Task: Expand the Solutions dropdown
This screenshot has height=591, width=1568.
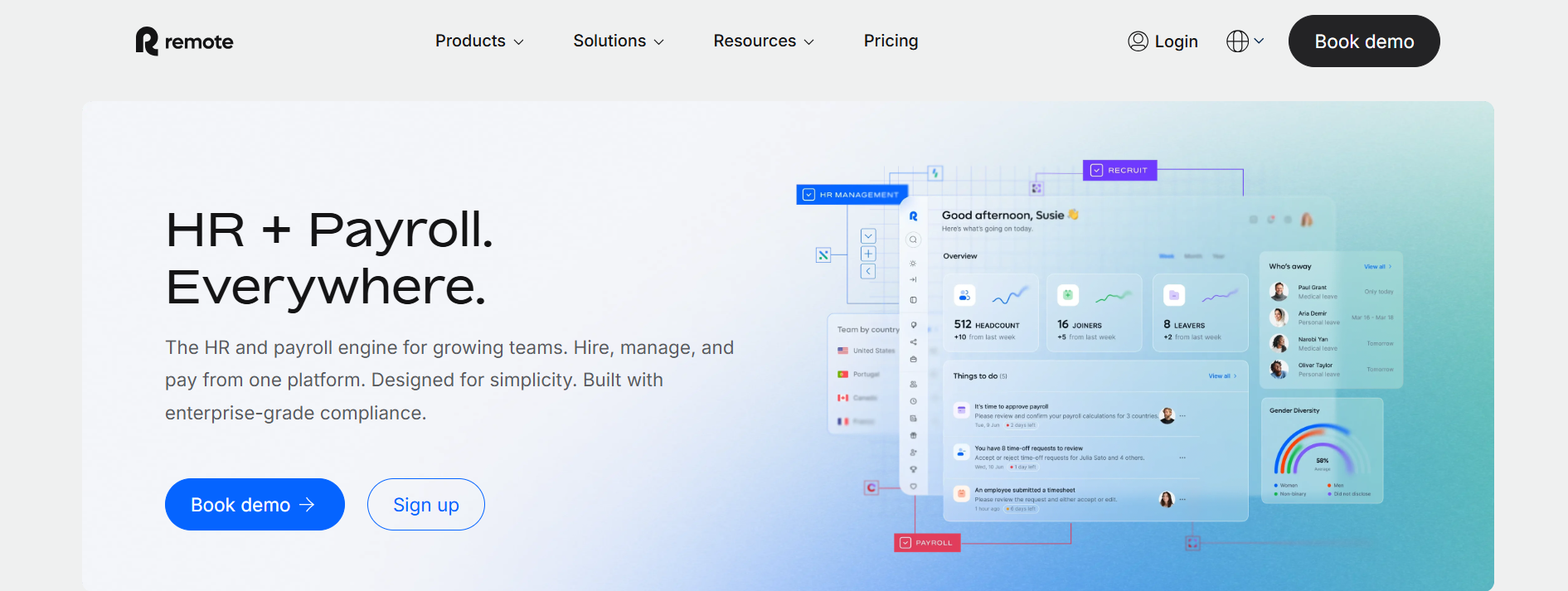Action: [619, 41]
